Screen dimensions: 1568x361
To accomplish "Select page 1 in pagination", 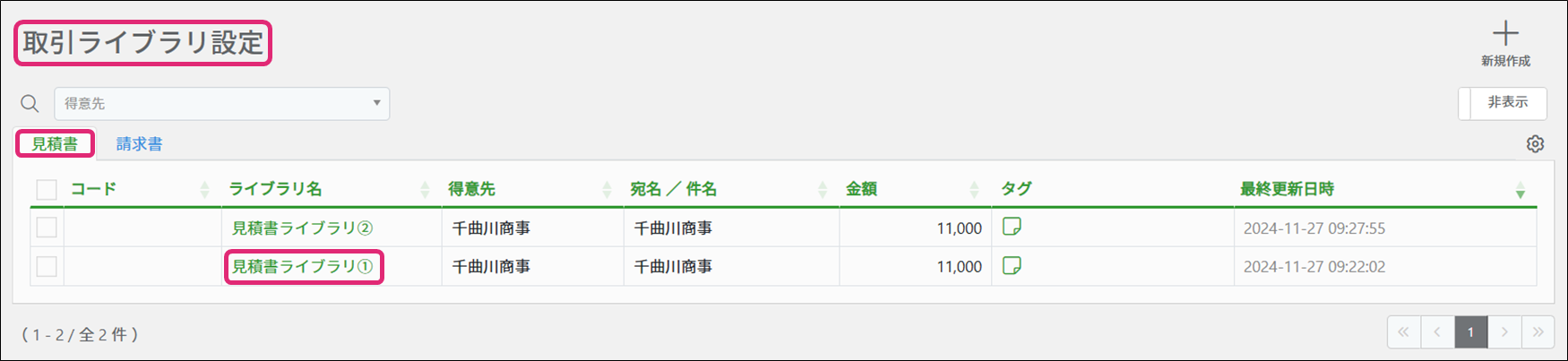I will (x=1470, y=332).
